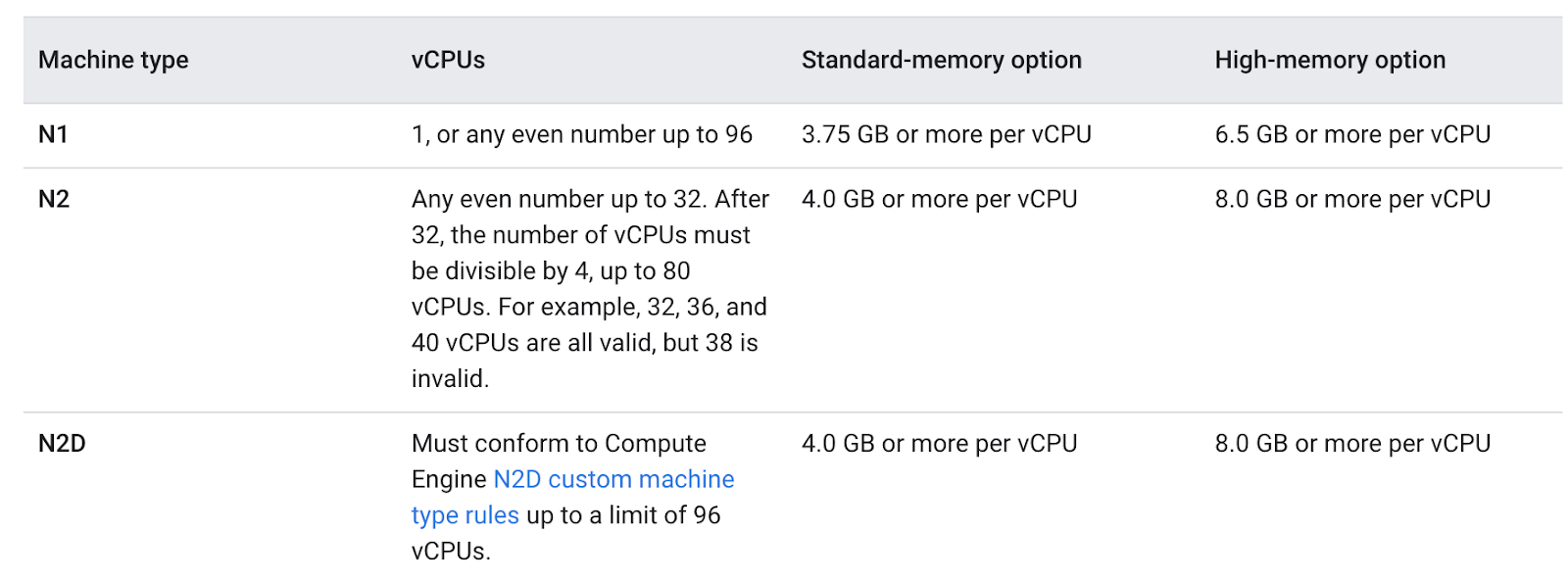Viewport: 1568px width, 582px height.
Task: Open the N2D custom machine type rules link
Action: pyautogui.click(x=613, y=479)
